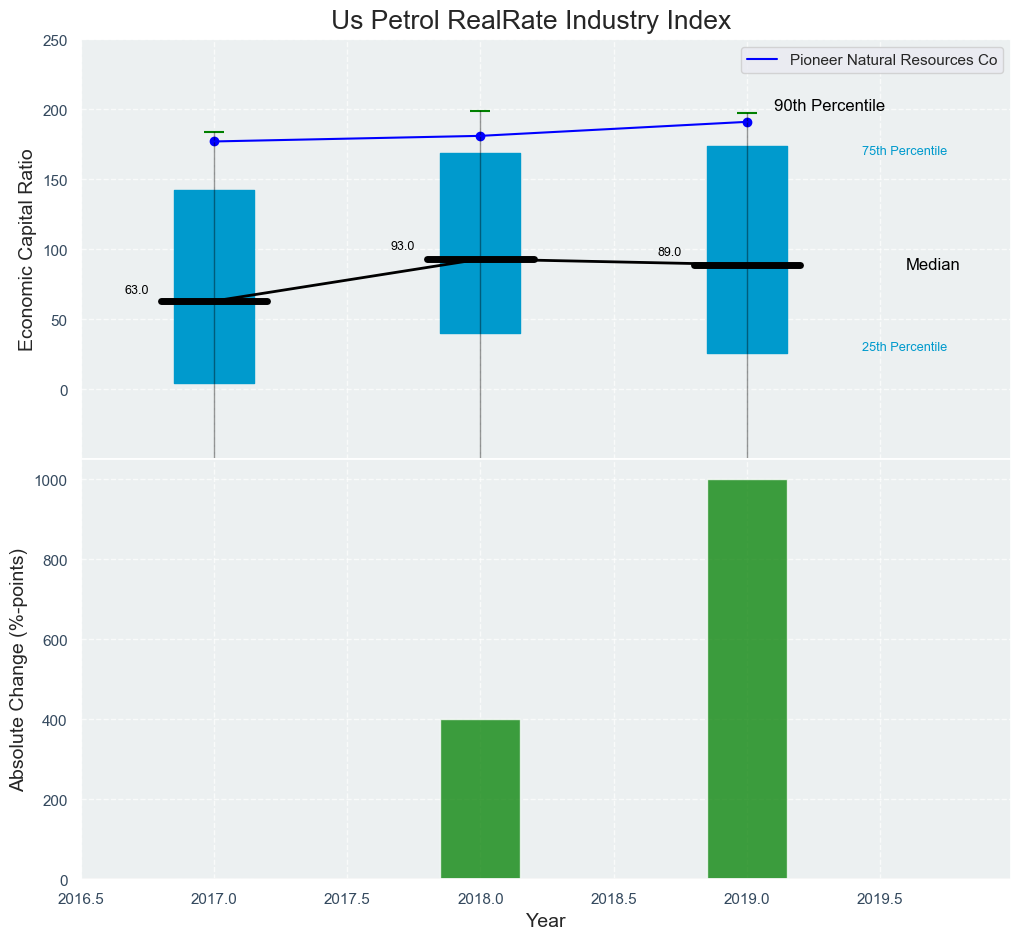
Task: Click the 90th Percentile annotation
Action: (829, 106)
